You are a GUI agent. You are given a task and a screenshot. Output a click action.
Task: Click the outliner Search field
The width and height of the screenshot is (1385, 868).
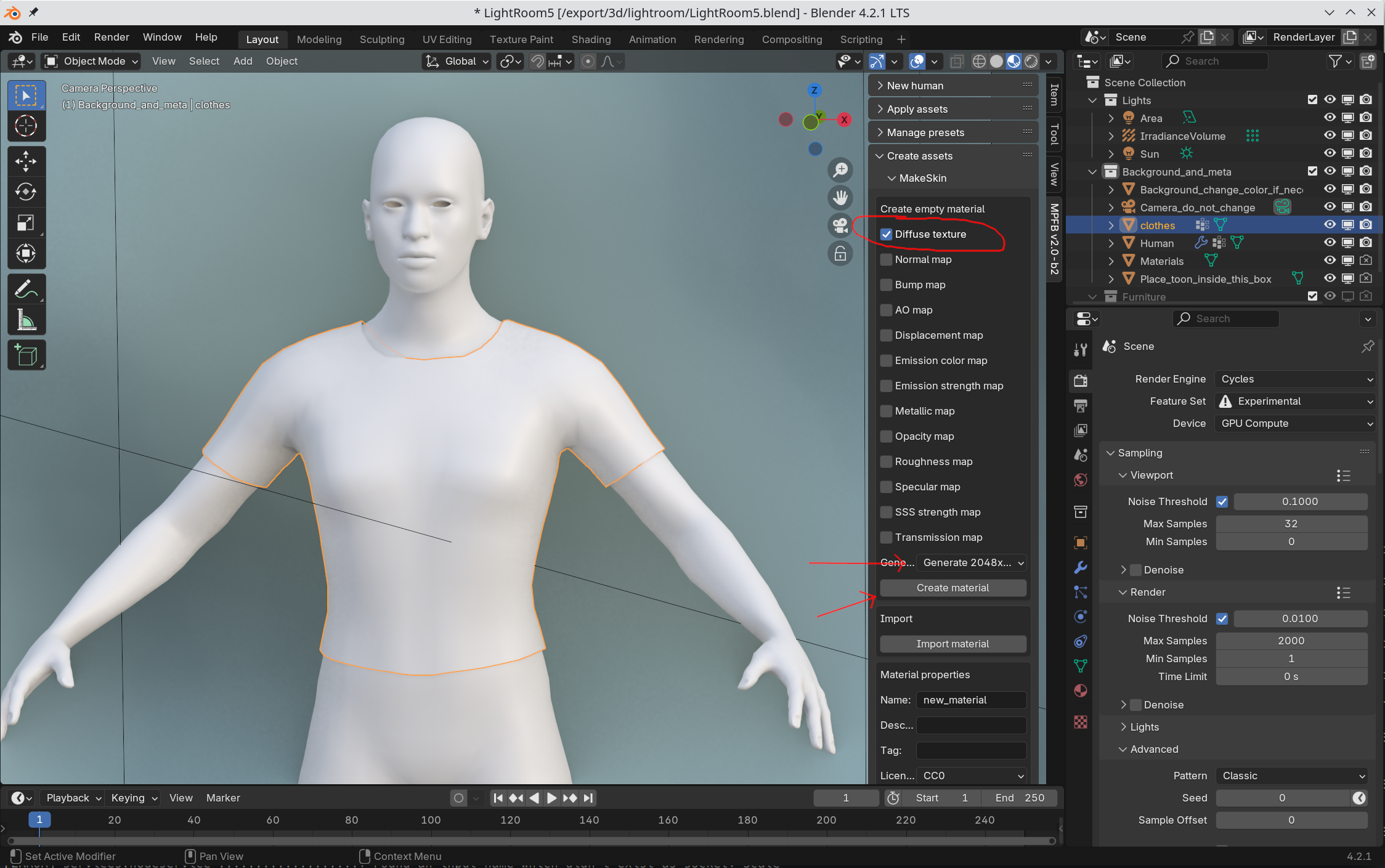[1215, 61]
